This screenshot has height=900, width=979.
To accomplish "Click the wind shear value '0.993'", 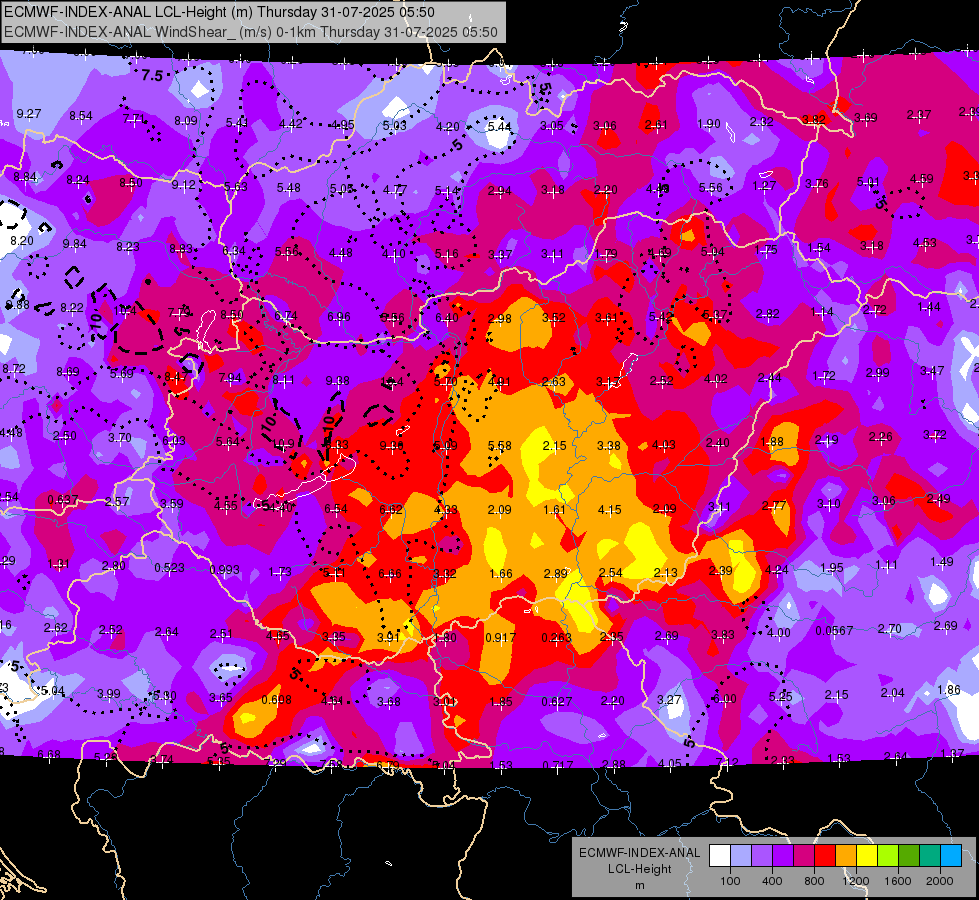I will pyautogui.click(x=225, y=570).
